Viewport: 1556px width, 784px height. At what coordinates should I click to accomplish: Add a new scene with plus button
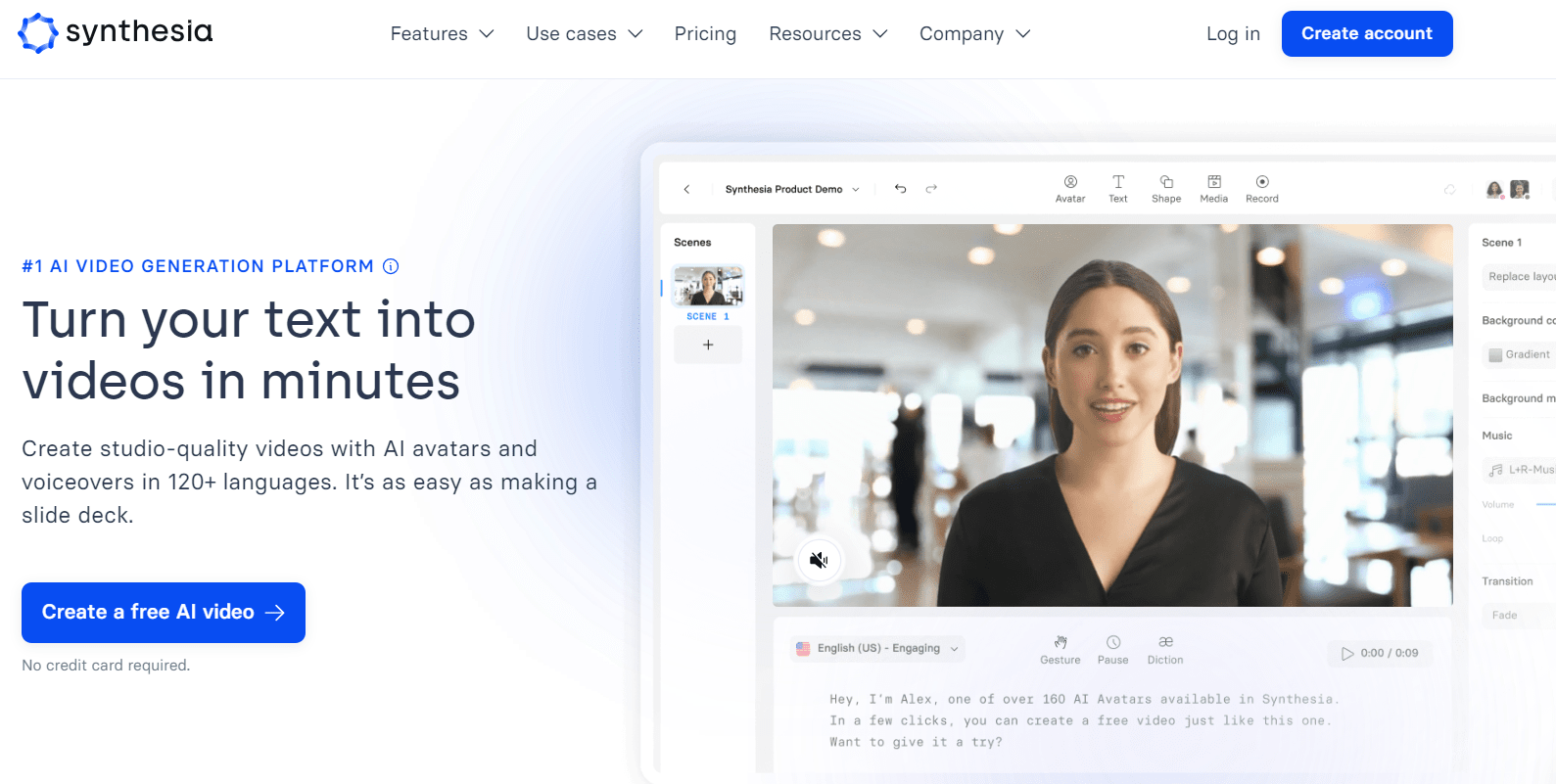tap(708, 345)
